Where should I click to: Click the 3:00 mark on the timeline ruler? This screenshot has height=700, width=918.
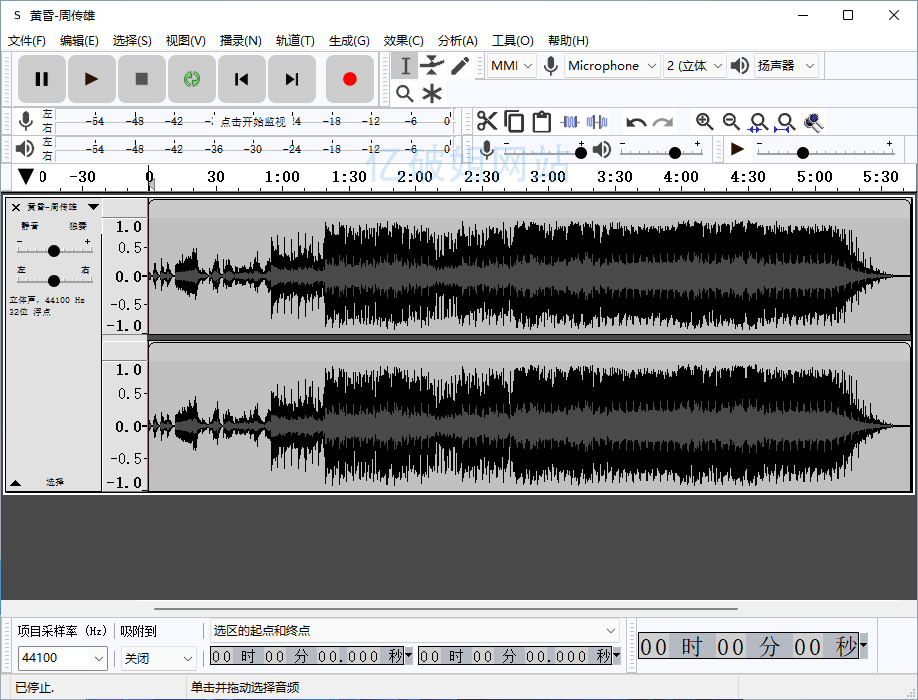pyautogui.click(x=548, y=177)
